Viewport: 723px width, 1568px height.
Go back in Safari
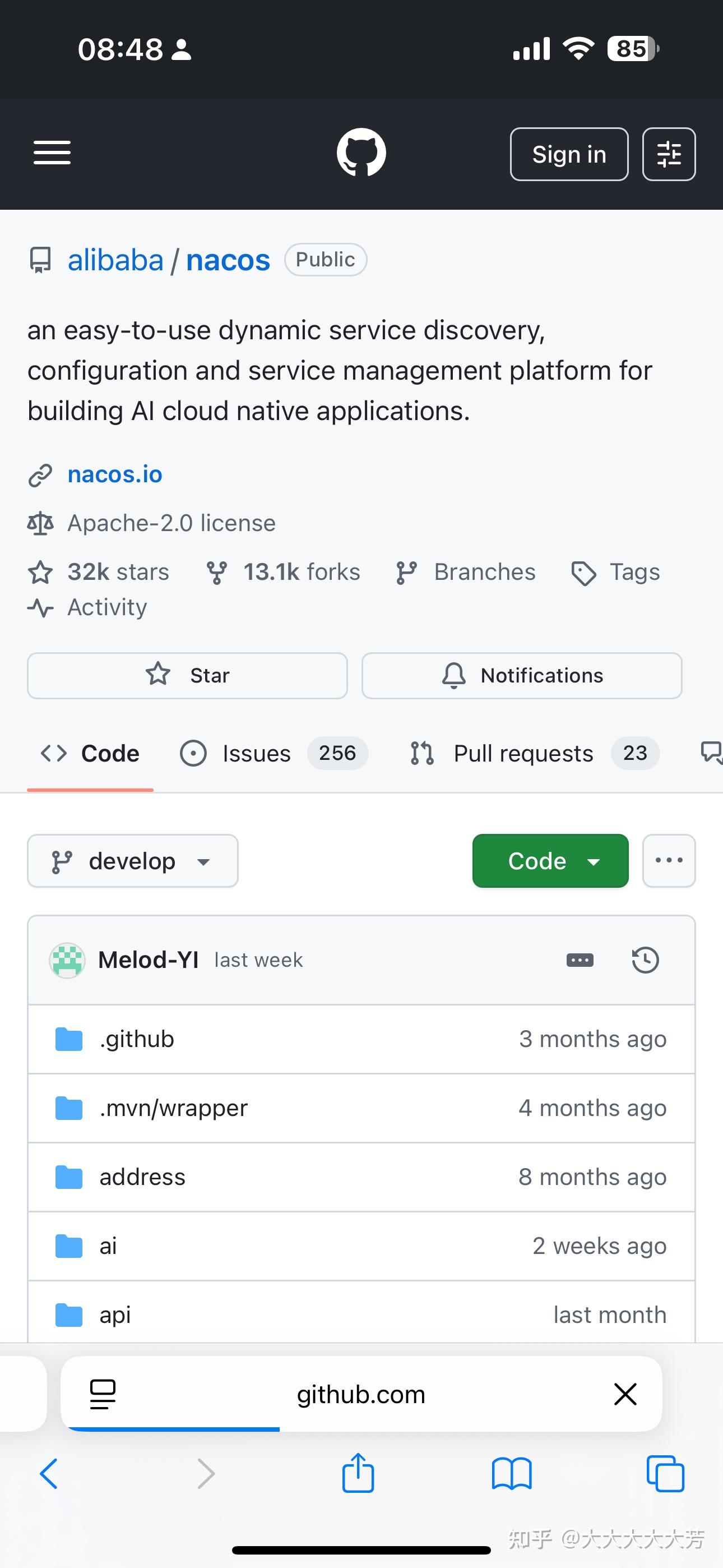pos(49,1474)
